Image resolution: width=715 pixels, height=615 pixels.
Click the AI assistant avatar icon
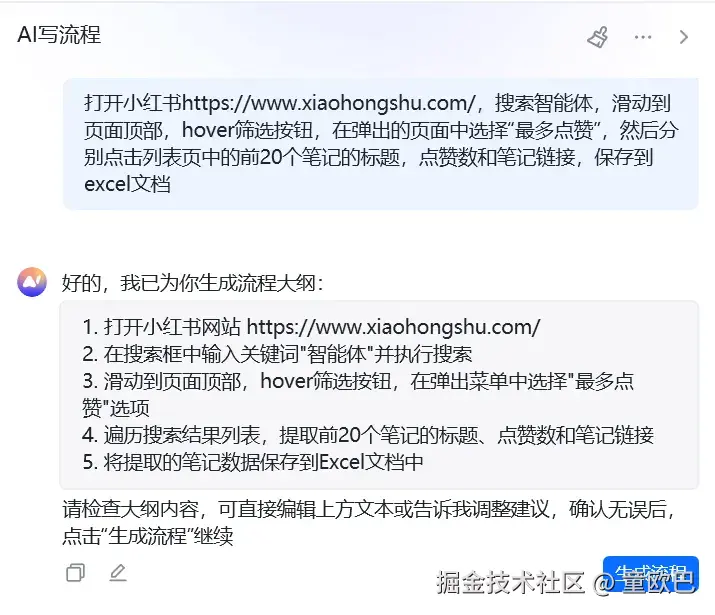(32, 282)
